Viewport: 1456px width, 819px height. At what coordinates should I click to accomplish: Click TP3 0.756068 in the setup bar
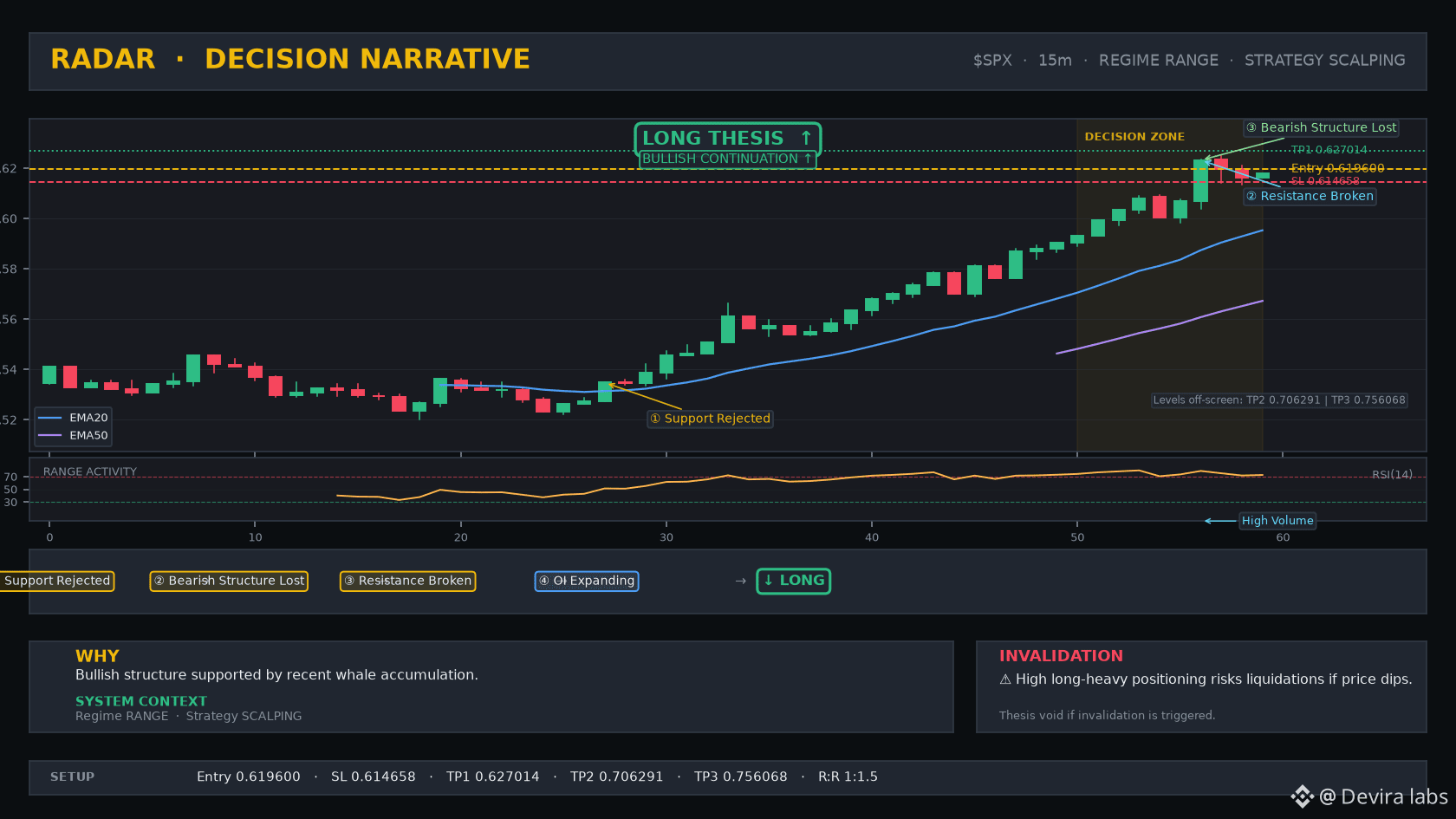point(741,777)
